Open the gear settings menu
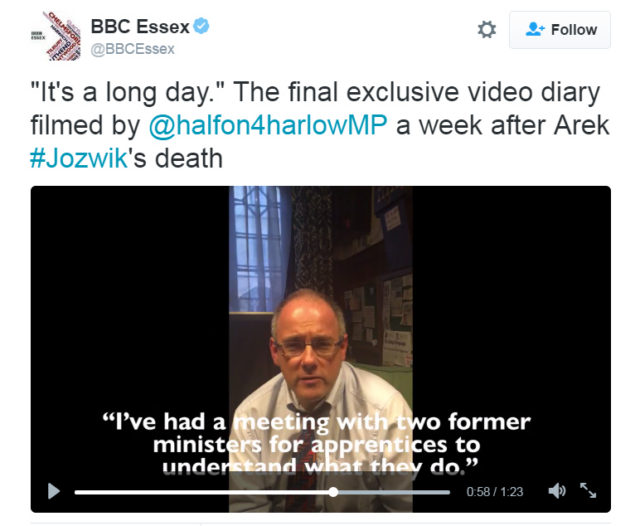 [x=487, y=30]
